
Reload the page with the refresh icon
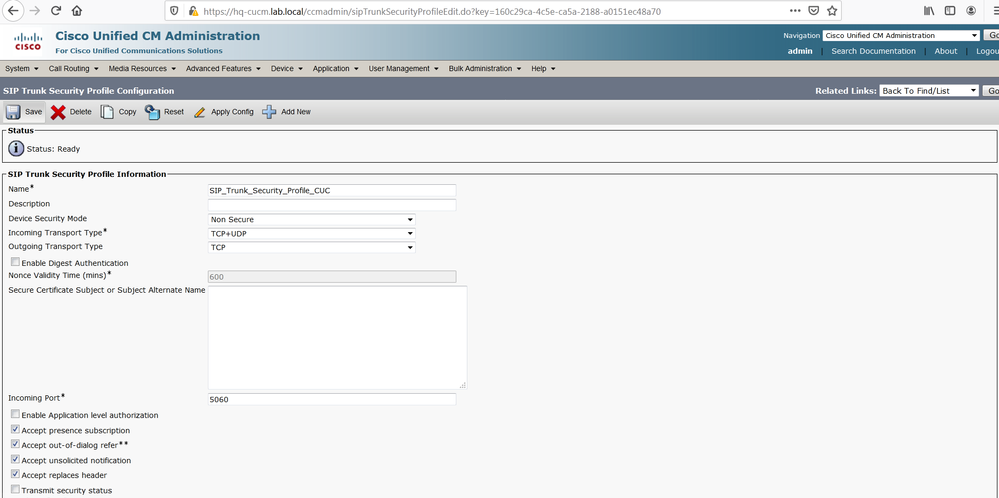click(56, 11)
